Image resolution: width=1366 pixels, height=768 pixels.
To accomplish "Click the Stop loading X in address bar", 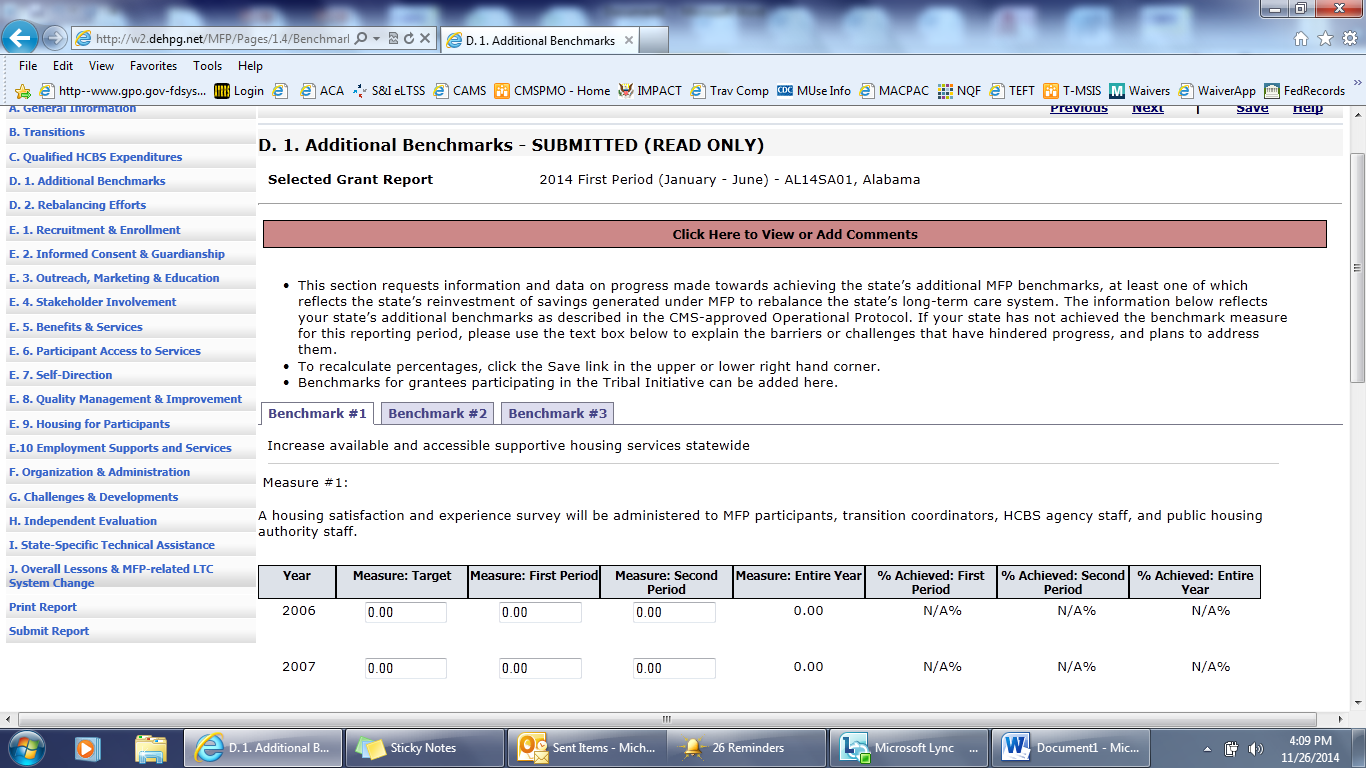I will point(424,39).
